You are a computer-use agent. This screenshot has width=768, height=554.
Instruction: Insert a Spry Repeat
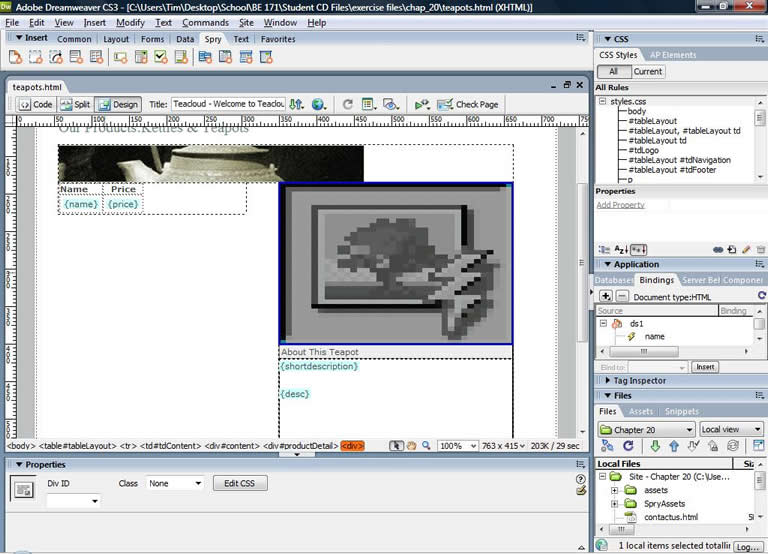[56, 57]
